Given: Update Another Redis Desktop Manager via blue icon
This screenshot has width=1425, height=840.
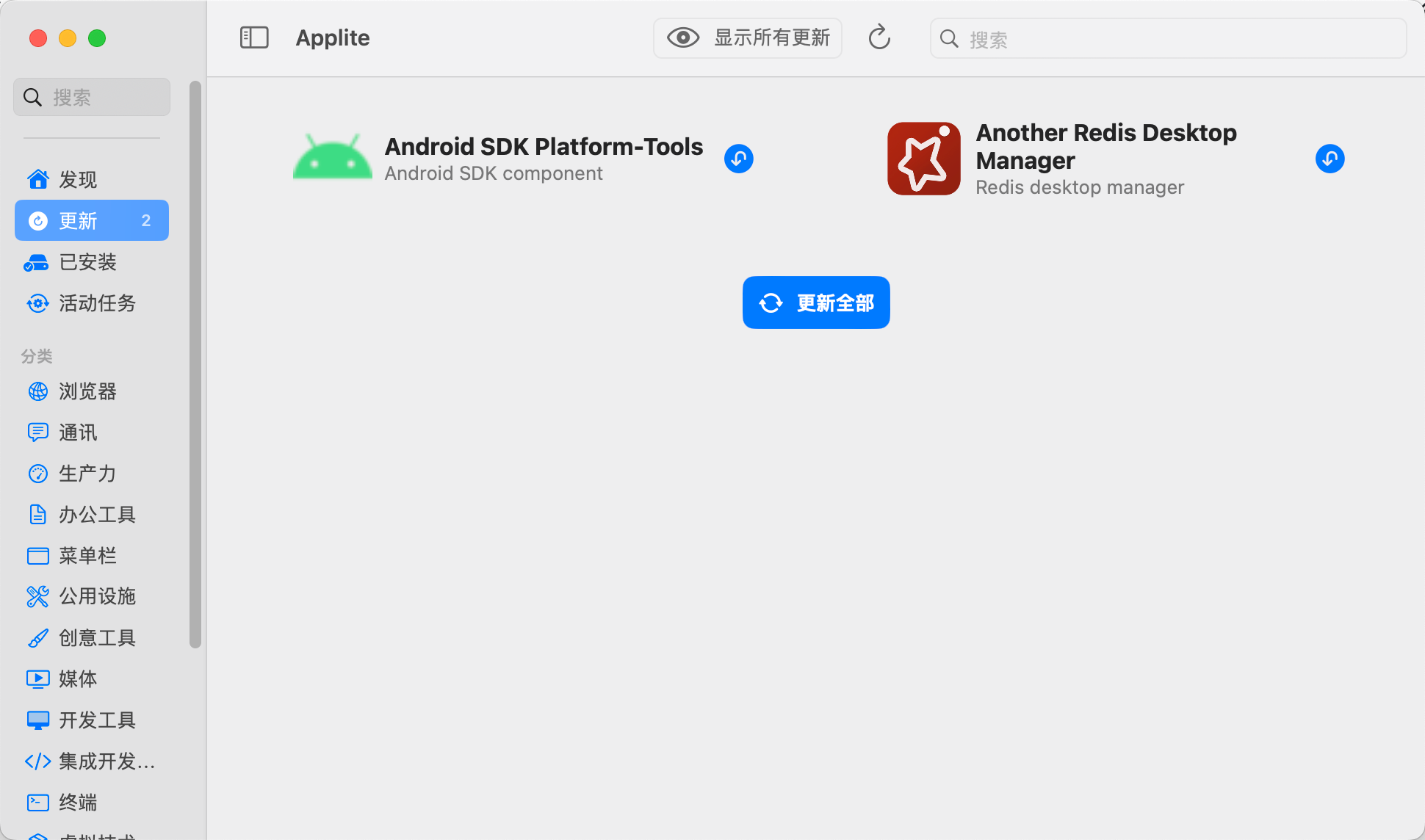Looking at the screenshot, I should [1330, 159].
